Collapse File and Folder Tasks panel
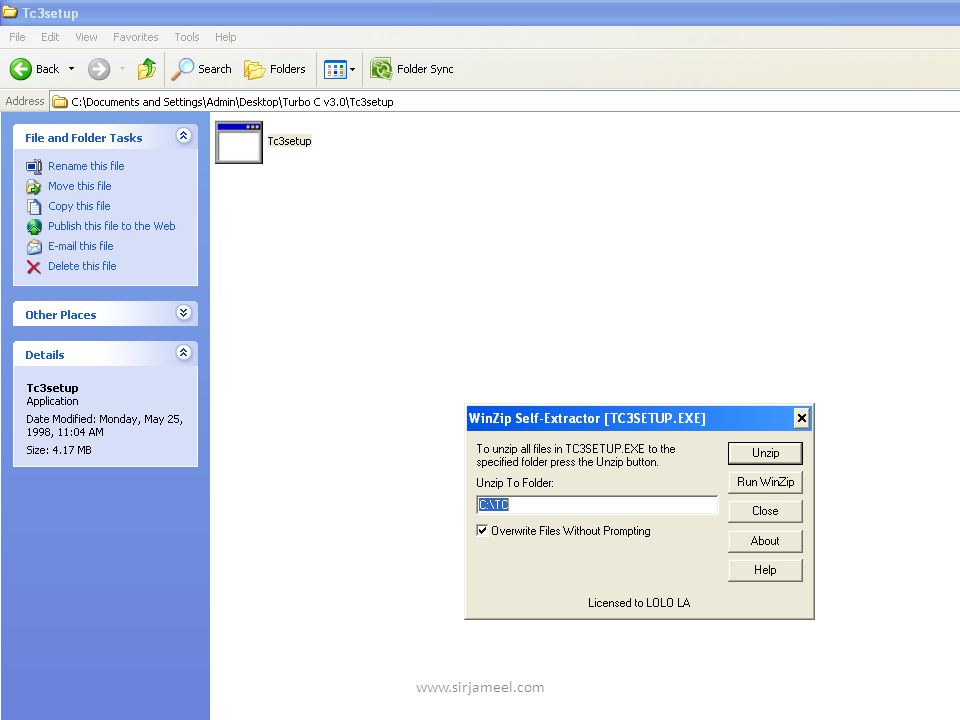 pyautogui.click(x=183, y=136)
